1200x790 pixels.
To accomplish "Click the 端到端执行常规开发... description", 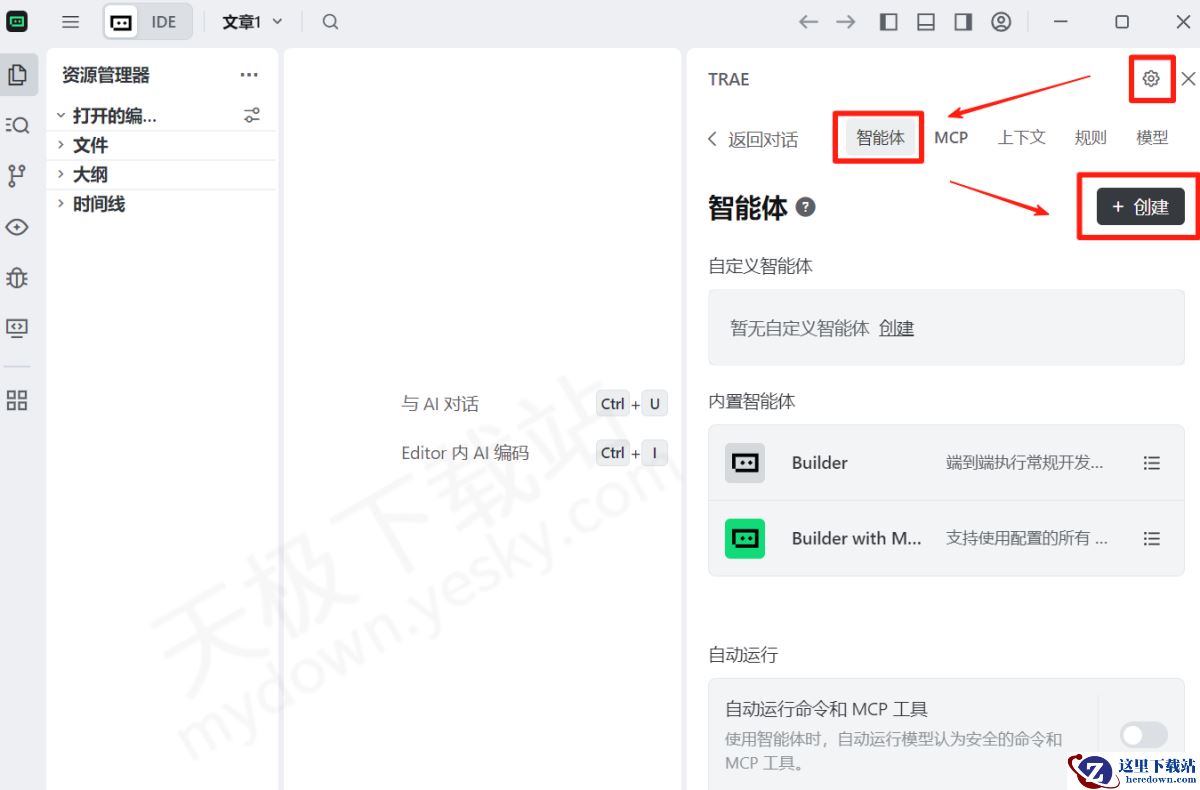I will click(x=1026, y=463).
